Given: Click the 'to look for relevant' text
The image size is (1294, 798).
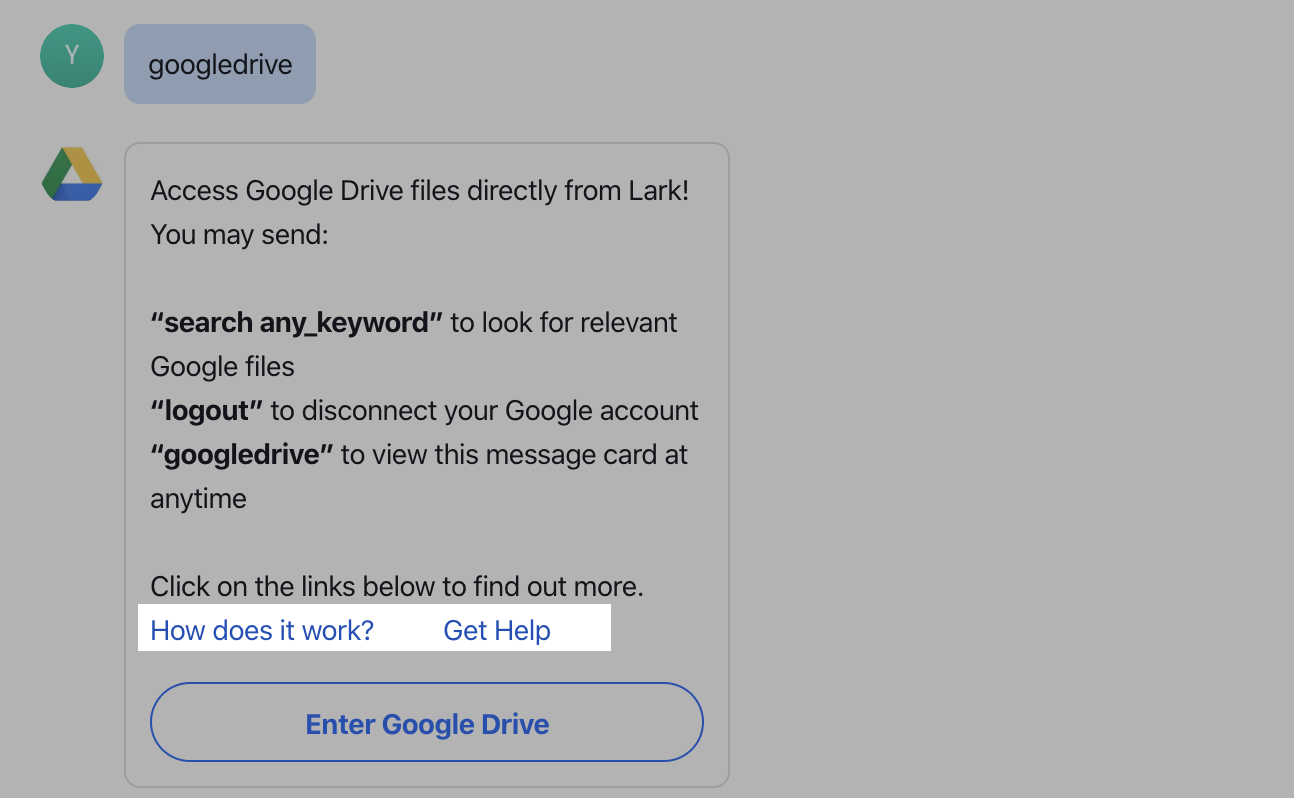Looking at the screenshot, I should tap(564, 323).
